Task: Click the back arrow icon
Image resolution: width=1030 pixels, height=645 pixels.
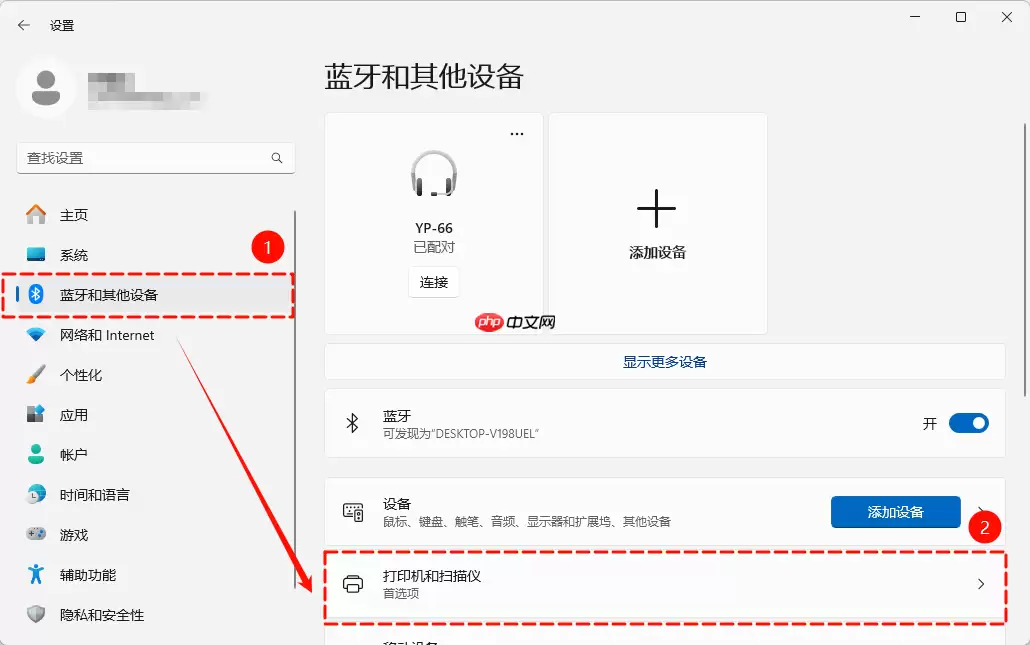Action: [x=24, y=26]
